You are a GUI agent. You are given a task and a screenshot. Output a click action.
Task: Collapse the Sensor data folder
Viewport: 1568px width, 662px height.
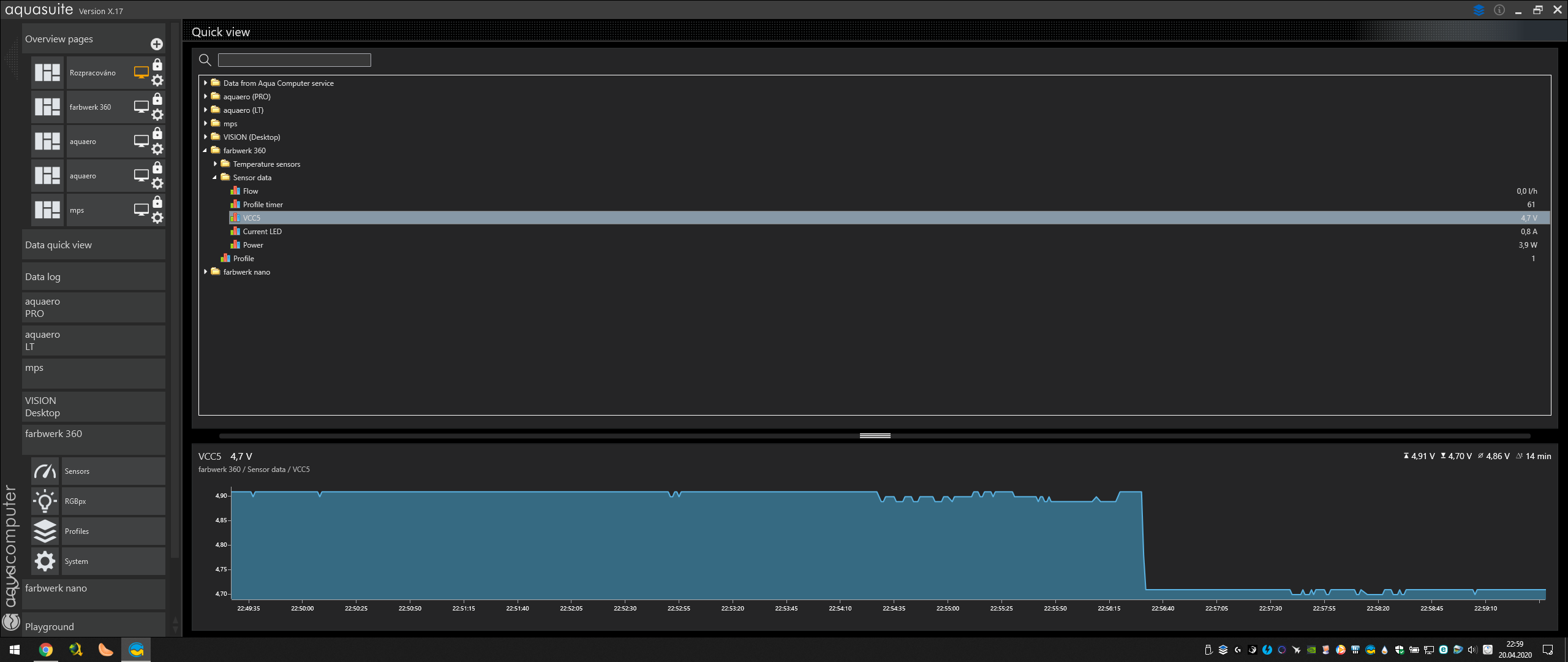click(x=215, y=178)
